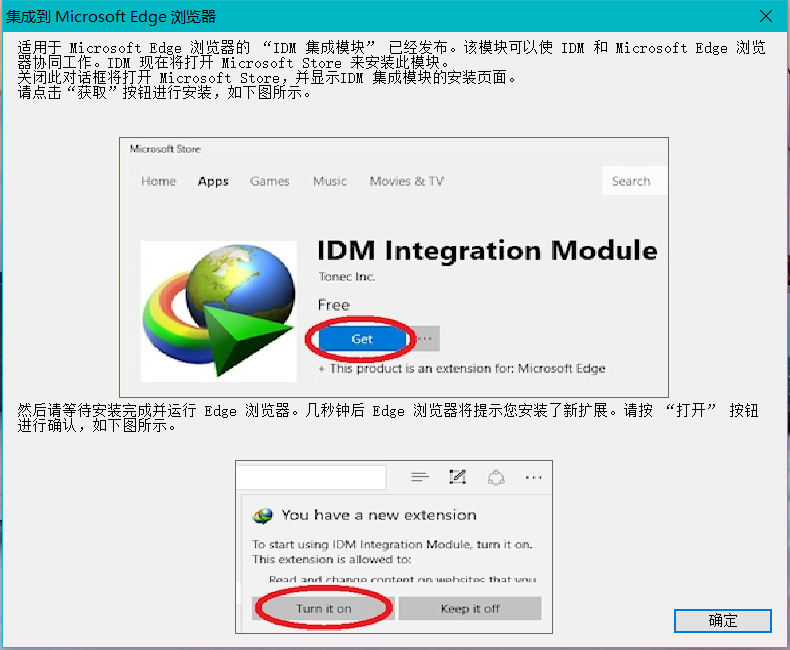This screenshot has height=650, width=790.
Task: Close the Microsoft Edge integration dialog
Action: coord(766,16)
